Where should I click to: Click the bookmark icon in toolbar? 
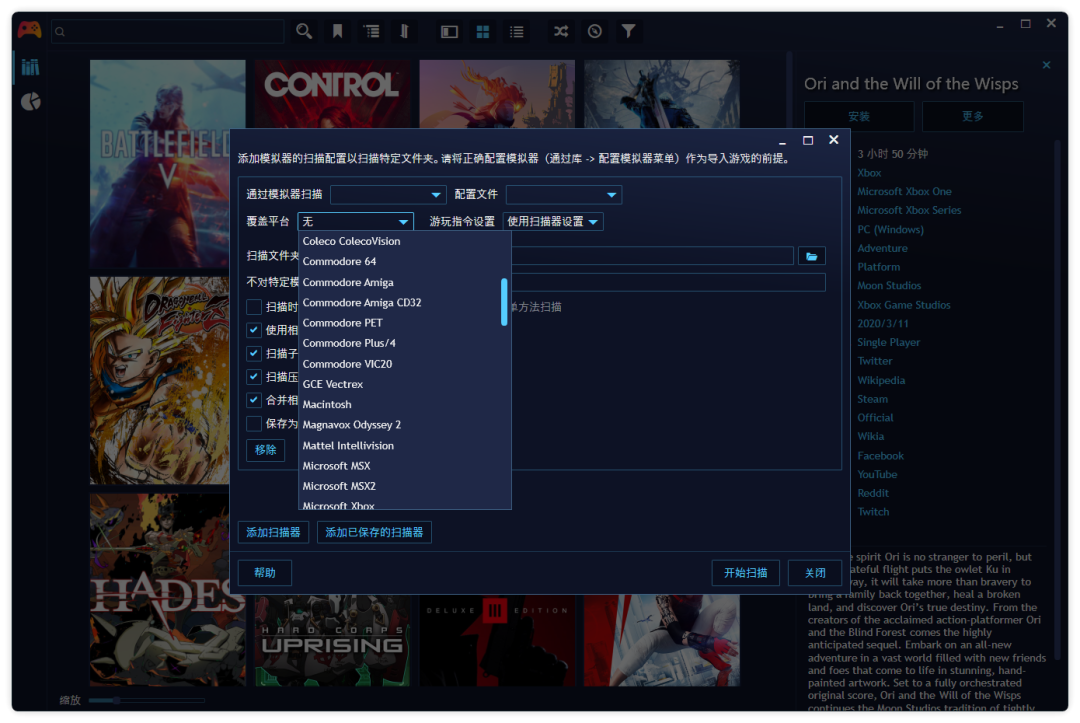[x=338, y=31]
